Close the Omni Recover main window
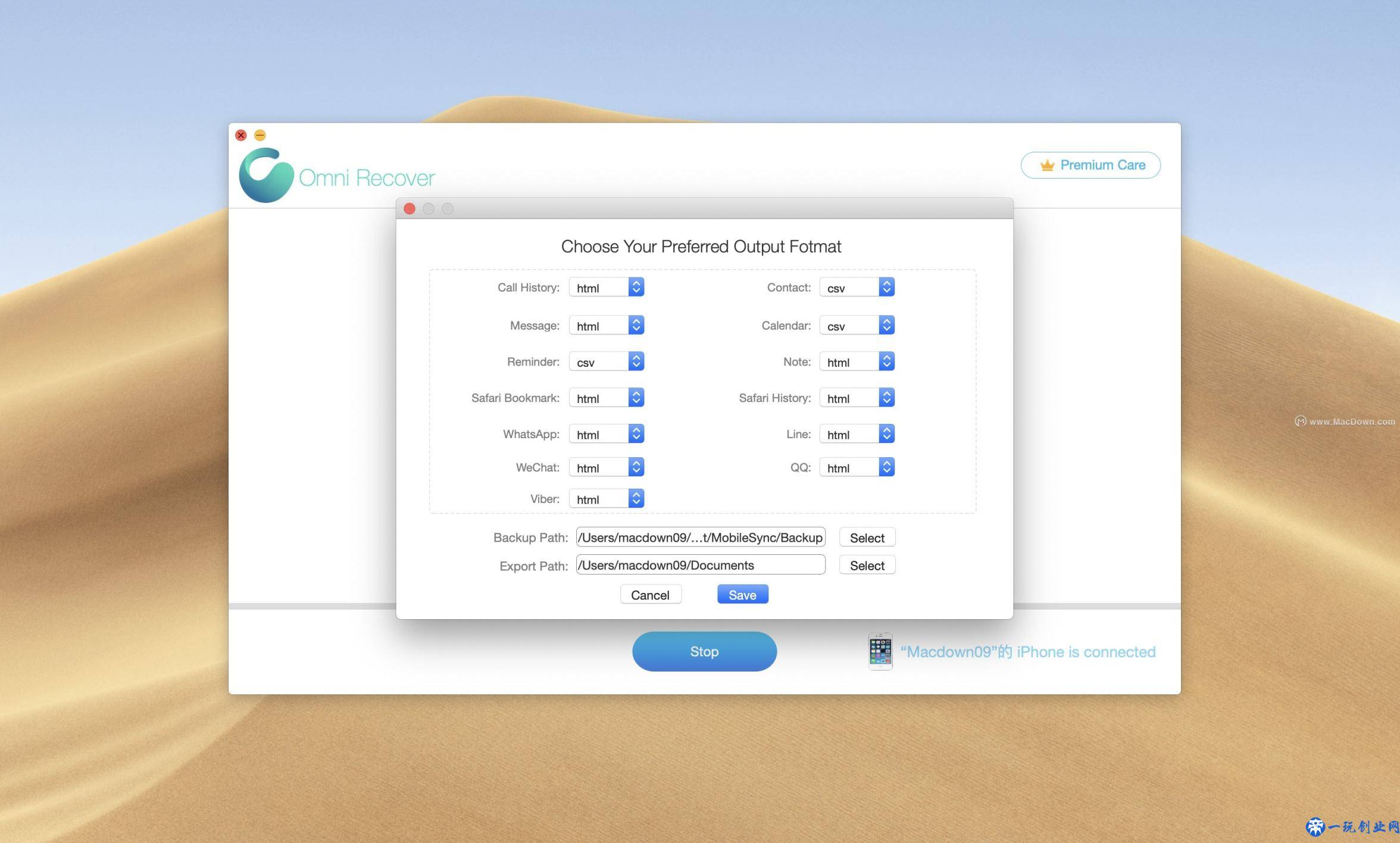 241,136
